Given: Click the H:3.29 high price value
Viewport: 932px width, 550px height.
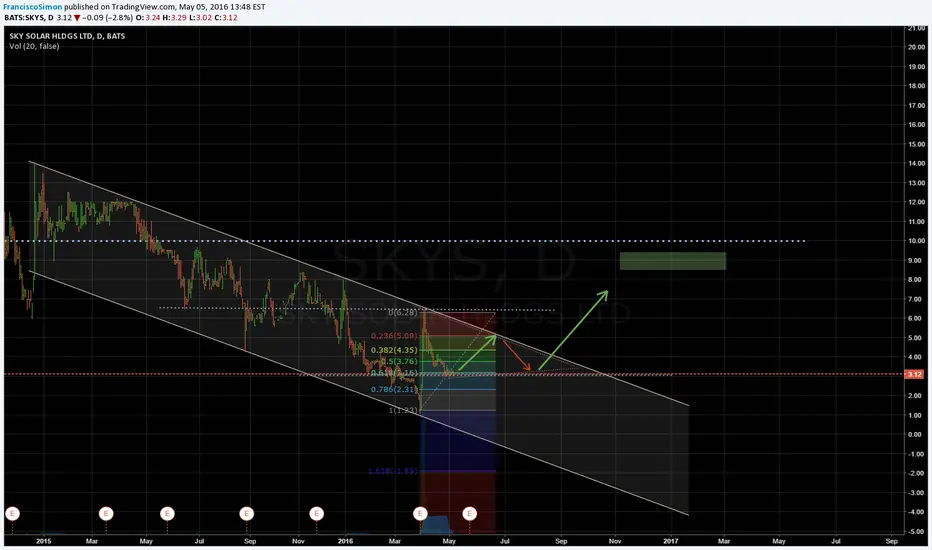Looking at the screenshot, I should click(x=175, y=18).
